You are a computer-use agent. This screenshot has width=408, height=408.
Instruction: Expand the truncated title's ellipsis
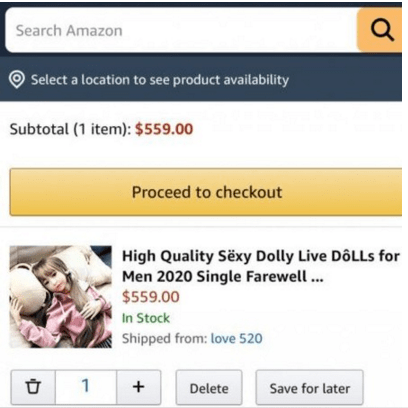point(317,278)
